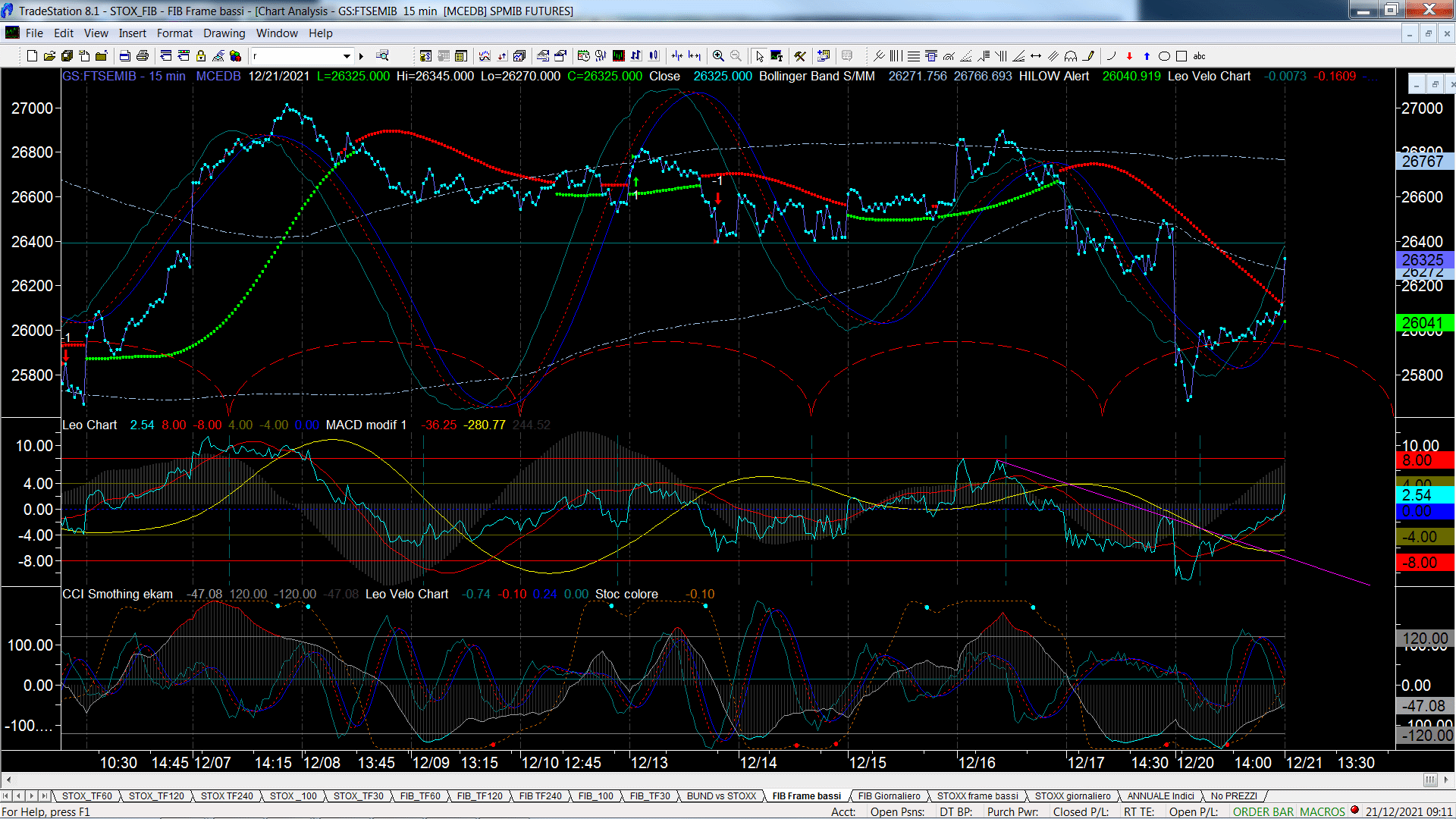1456x819 pixels.
Task: Click the compress bar spacing icon
Action: (x=677, y=56)
